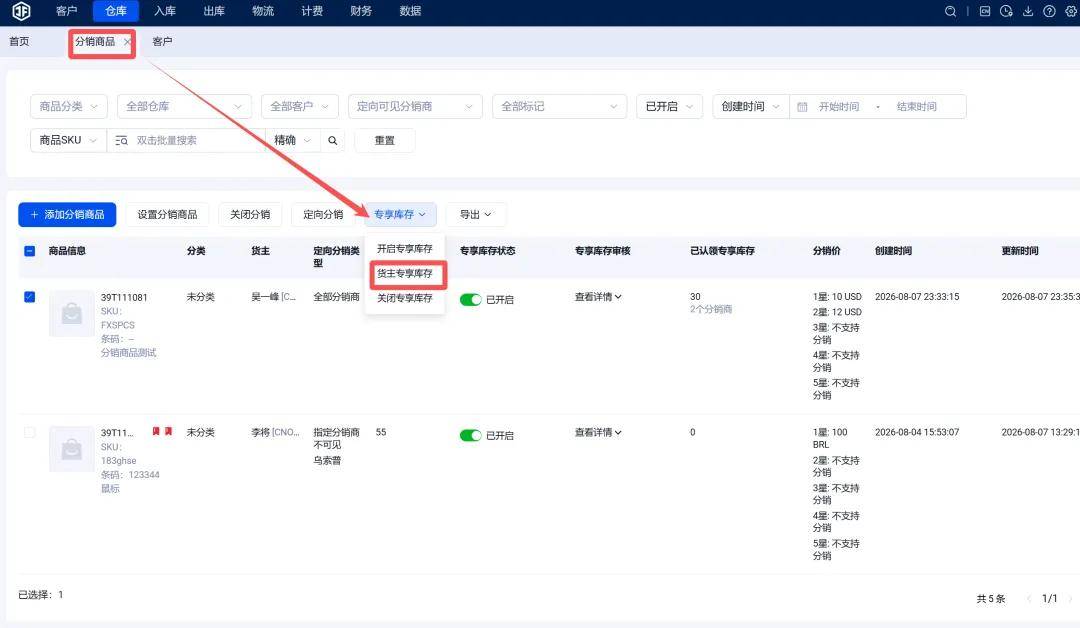The width and height of the screenshot is (1080, 628).
Task: Open the 物流 top menu
Action: click(x=263, y=11)
